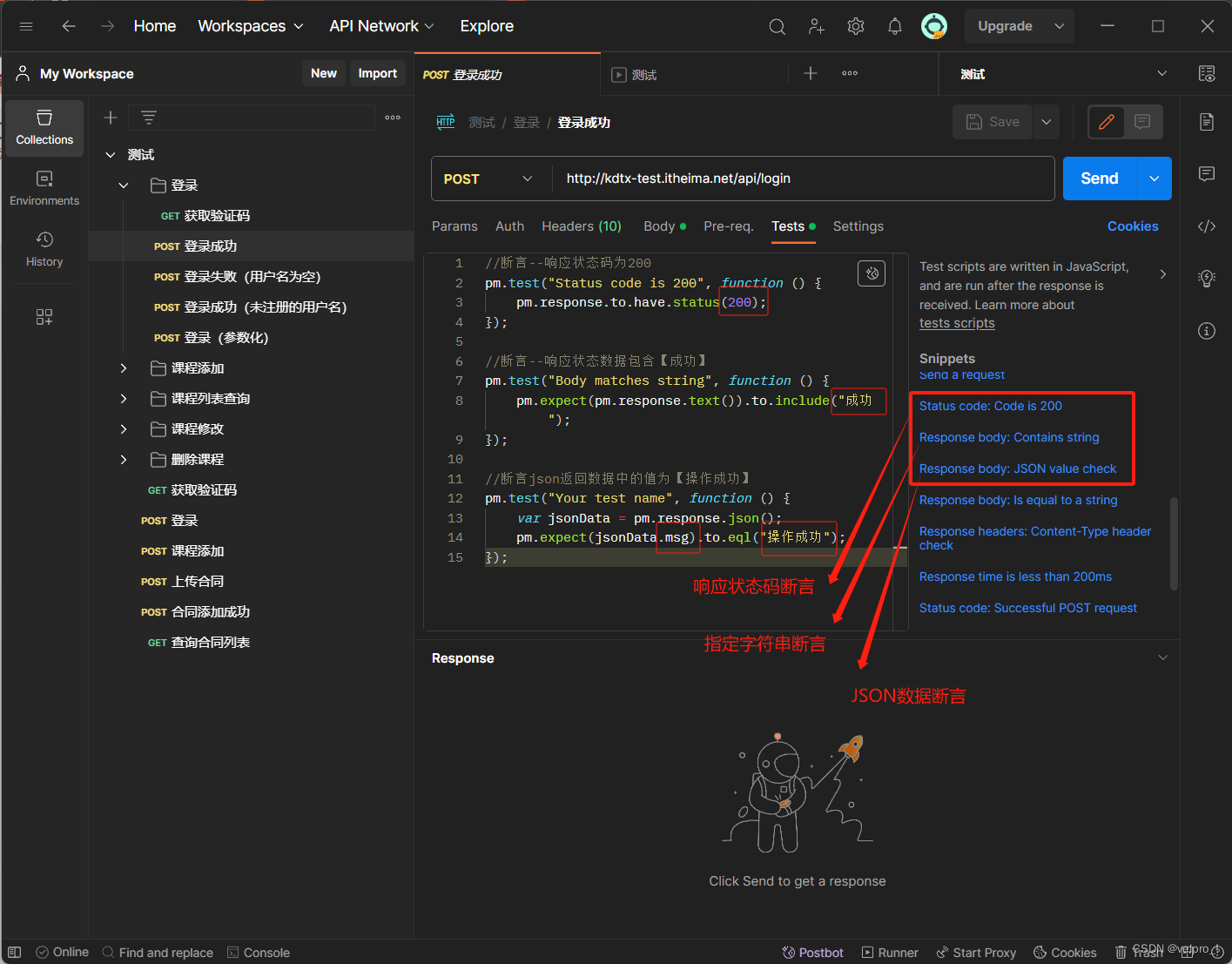Screen dimensions: 1232x964
Task: Click the request URL input field
Action: click(x=803, y=179)
